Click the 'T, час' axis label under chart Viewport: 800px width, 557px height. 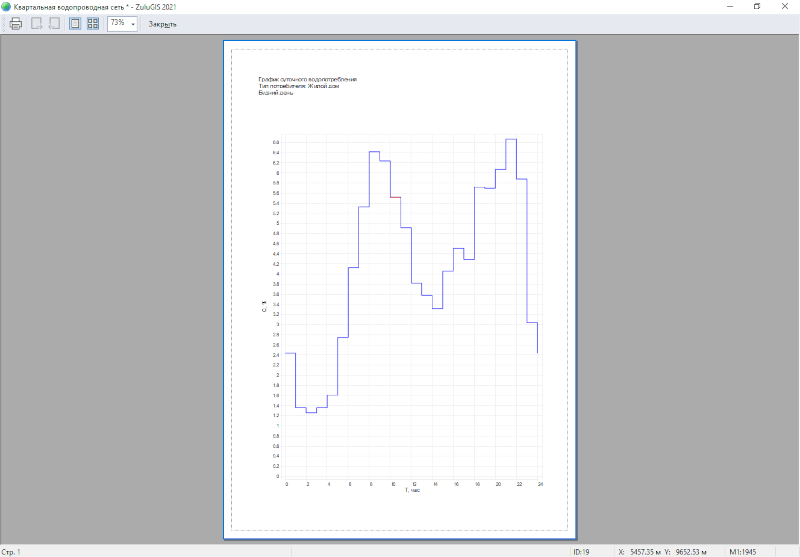pyautogui.click(x=412, y=490)
